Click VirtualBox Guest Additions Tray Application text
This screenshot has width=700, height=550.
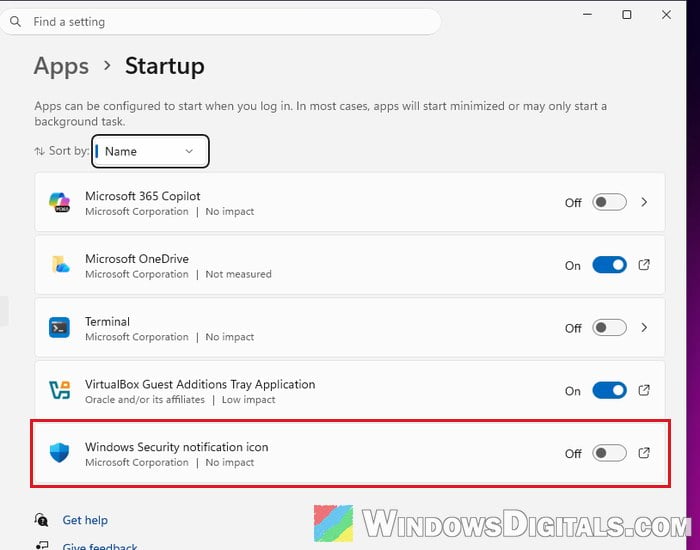coord(200,384)
